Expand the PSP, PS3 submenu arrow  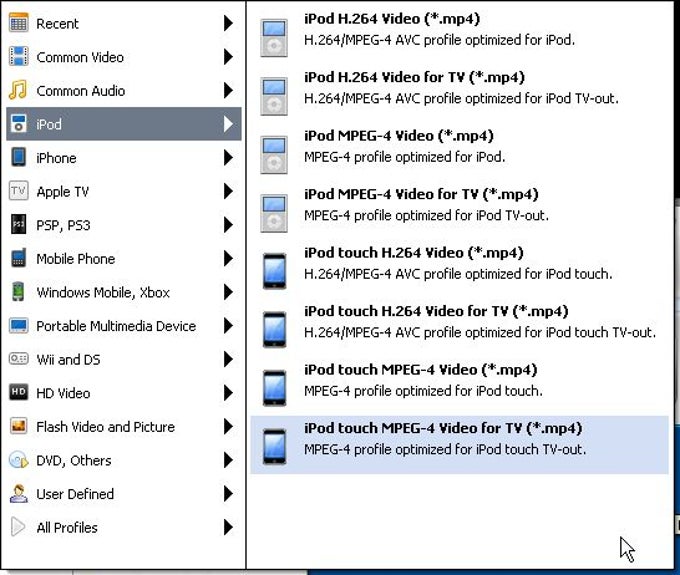pyautogui.click(x=228, y=225)
